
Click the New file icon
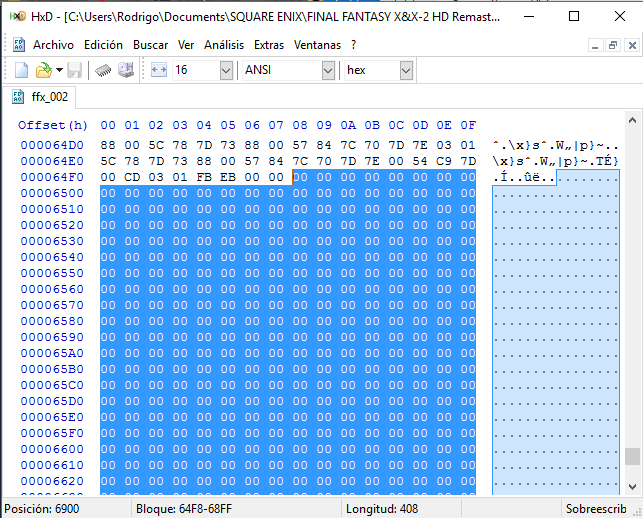click(x=21, y=70)
